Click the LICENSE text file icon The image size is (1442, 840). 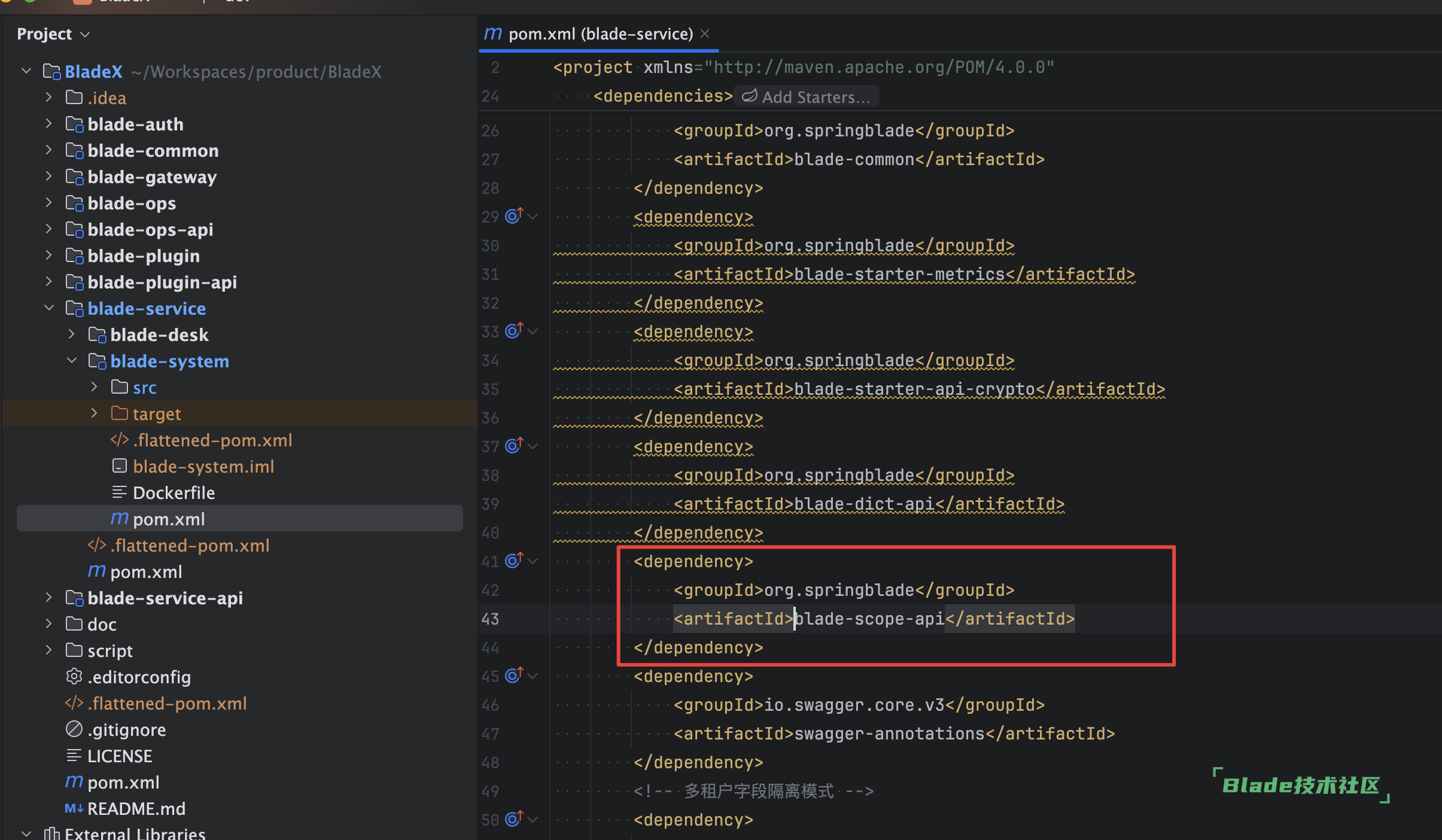[x=74, y=756]
